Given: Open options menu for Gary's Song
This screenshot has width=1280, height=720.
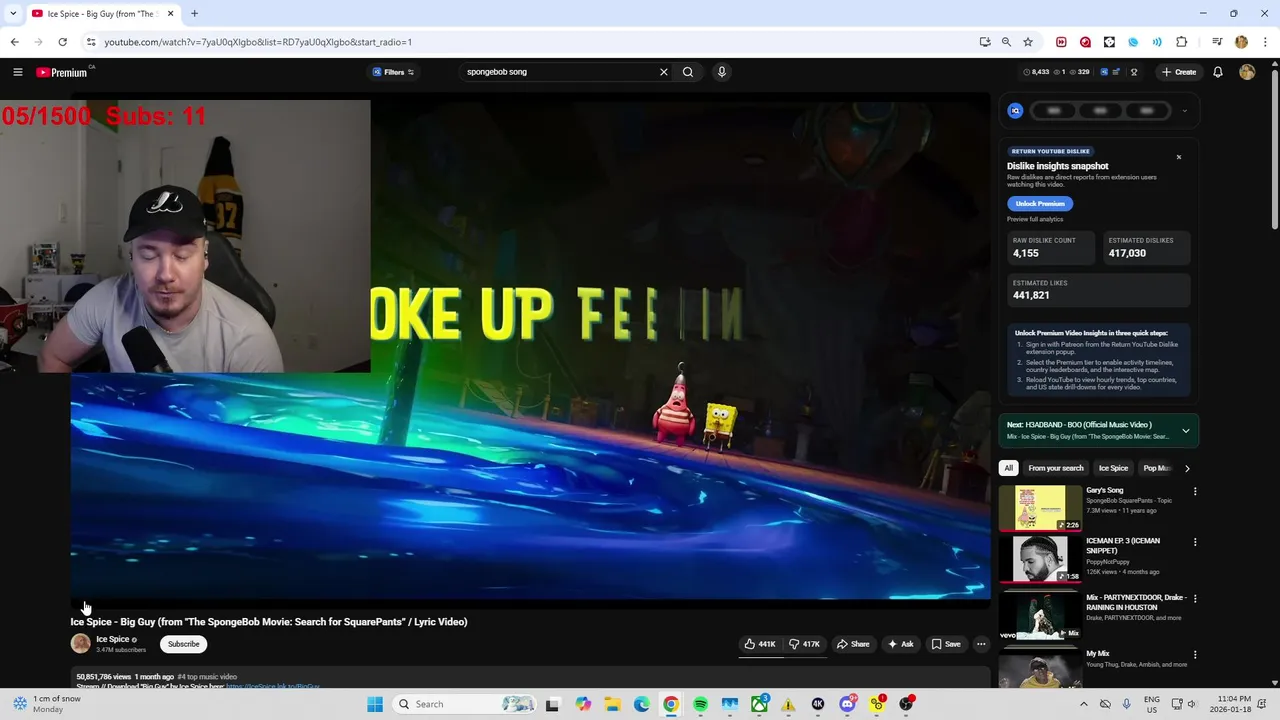Looking at the screenshot, I should [x=1194, y=491].
